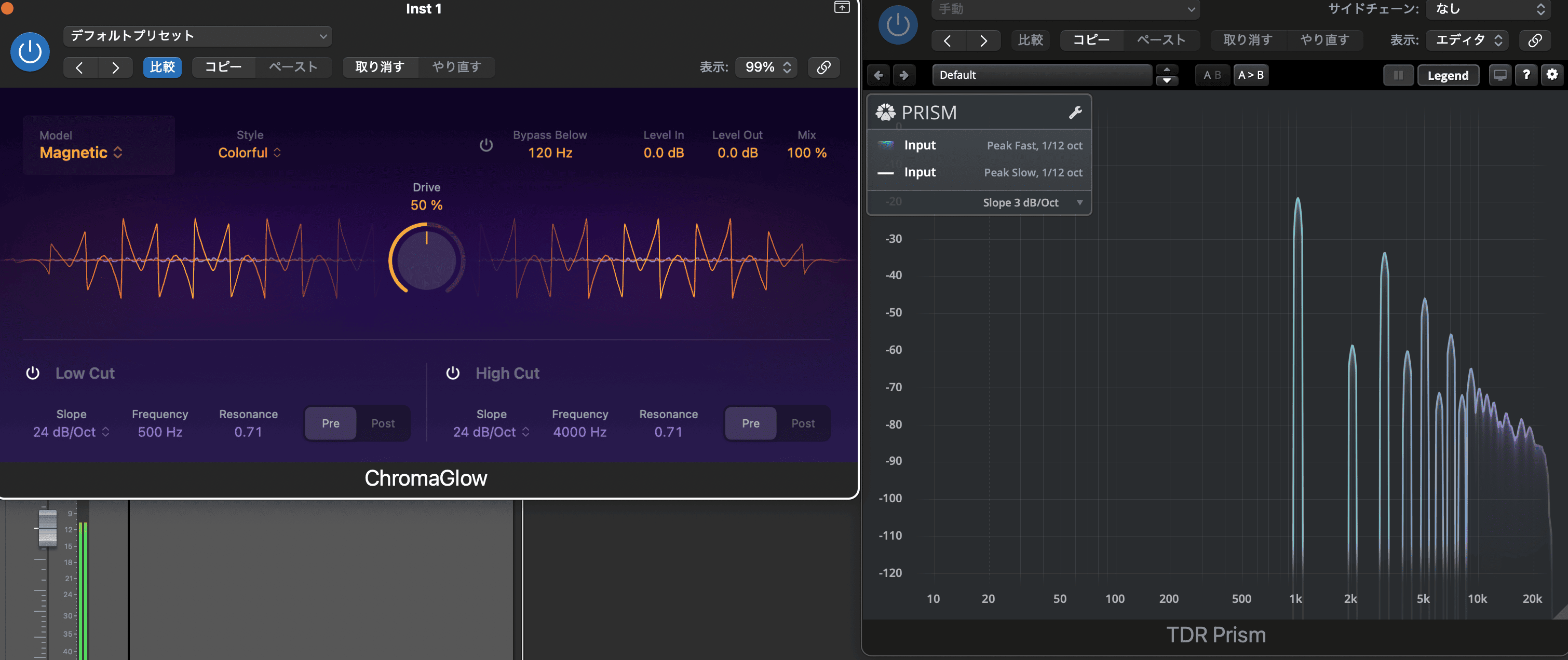Screen dimensions: 1568x660
Task: Open the エディタ view dropdown
Action: coord(1468,40)
